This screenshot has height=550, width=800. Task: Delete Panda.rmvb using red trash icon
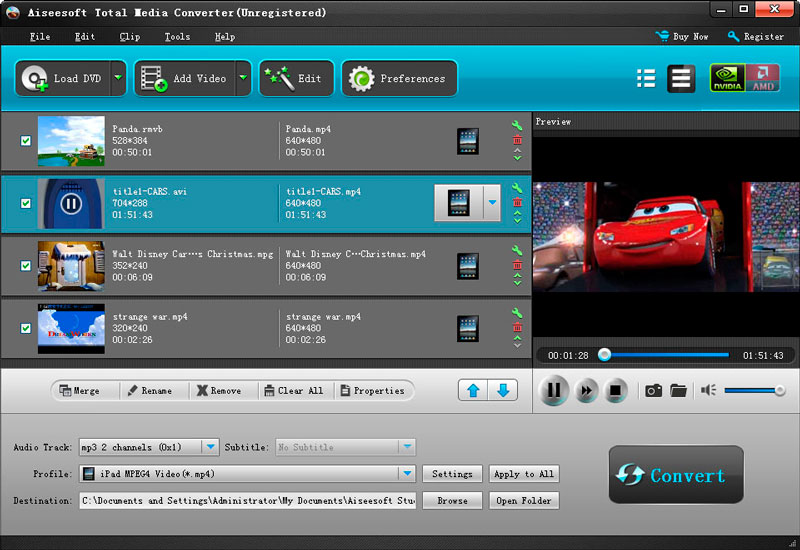(517, 141)
